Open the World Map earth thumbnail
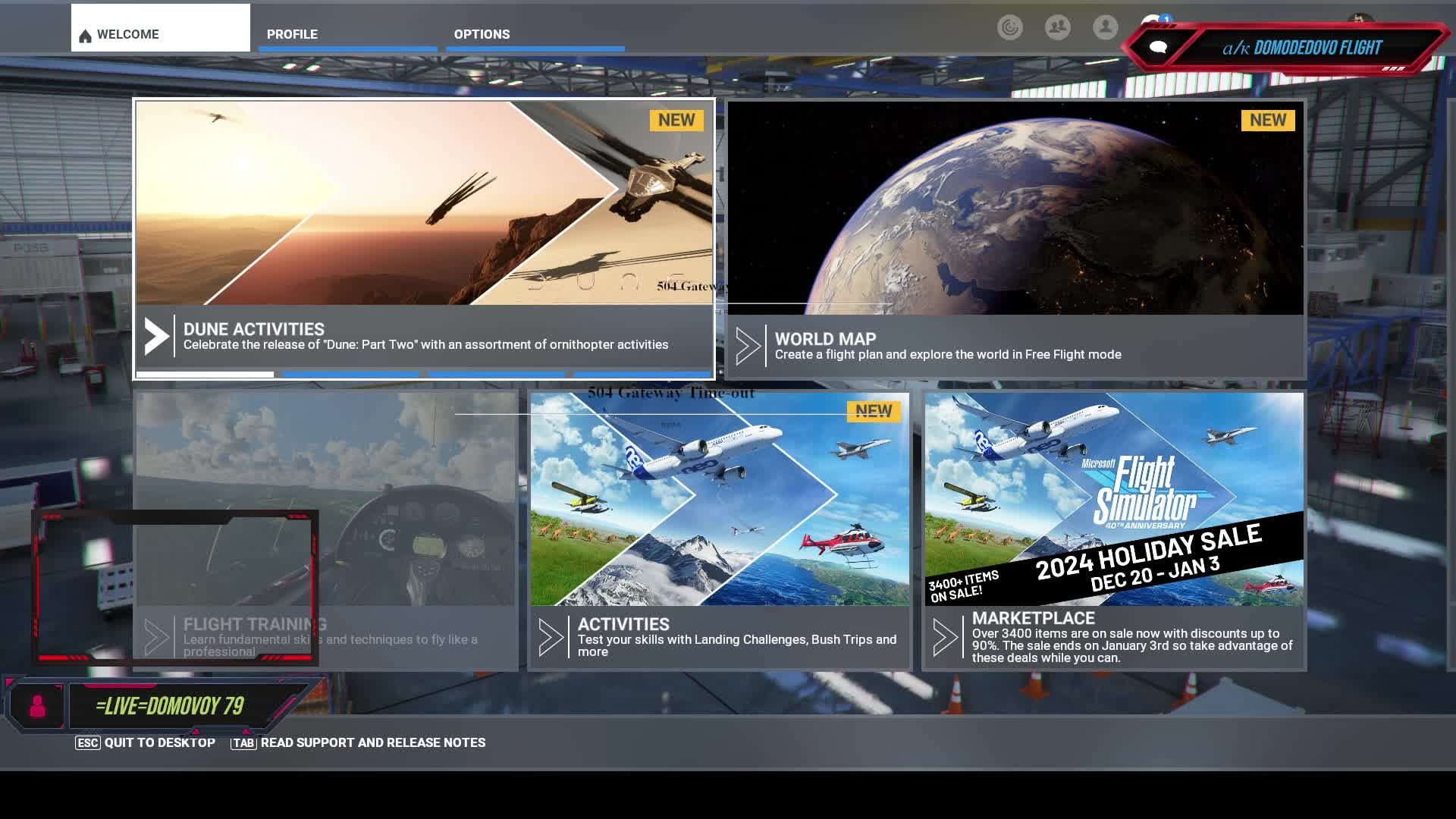1456x819 pixels. pos(1015,207)
